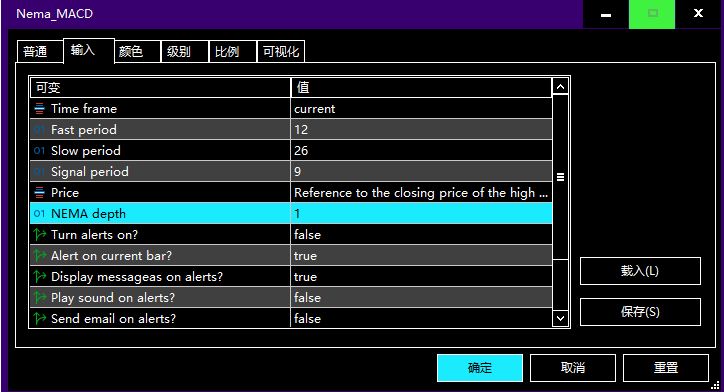Viewport: 724px width, 392px height.
Task: Edit the Slow period value 26
Action: point(421,151)
